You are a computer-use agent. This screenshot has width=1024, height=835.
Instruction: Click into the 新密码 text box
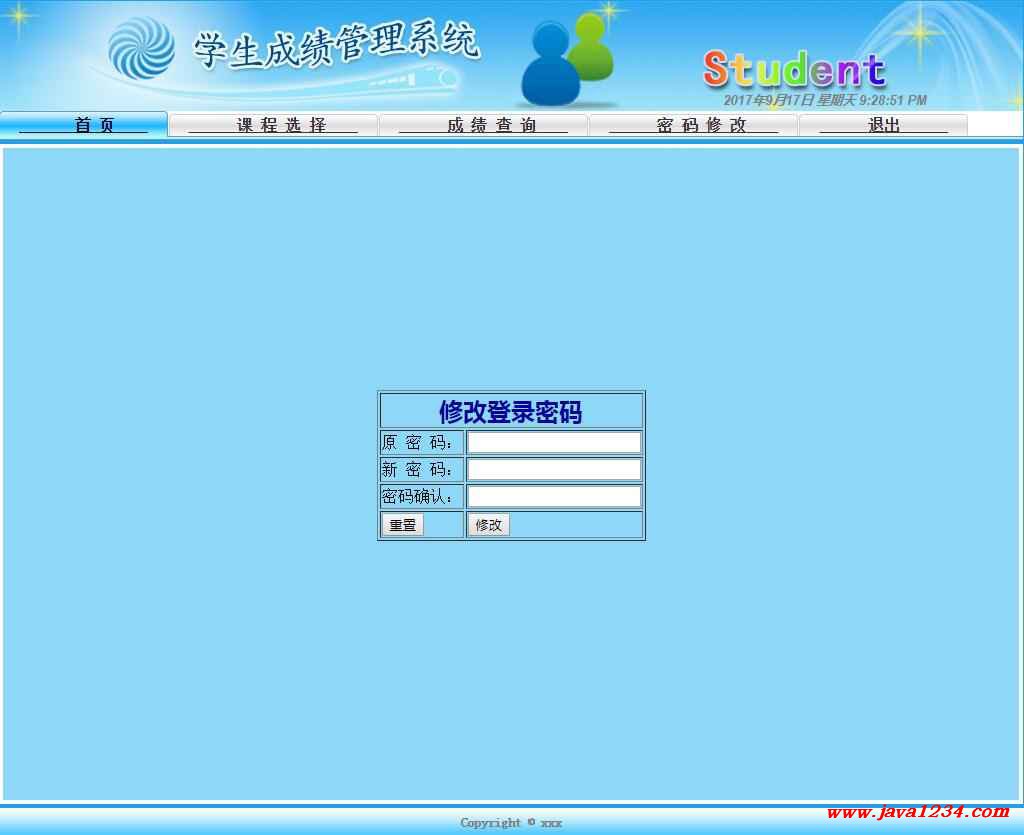[x=554, y=470]
